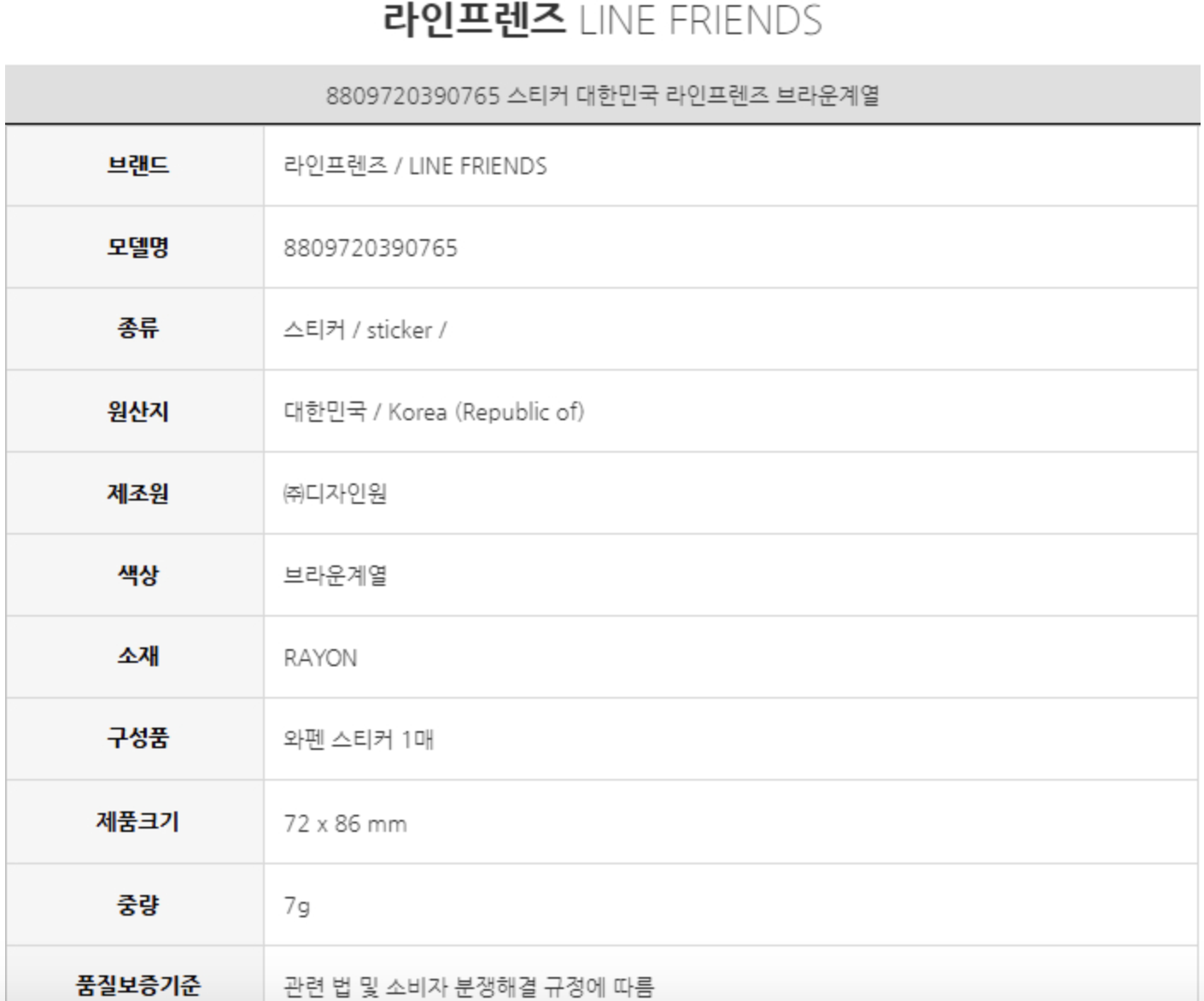The height and width of the screenshot is (1001, 1204).
Task: Click the gray product summary header bar
Action: pos(602,95)
